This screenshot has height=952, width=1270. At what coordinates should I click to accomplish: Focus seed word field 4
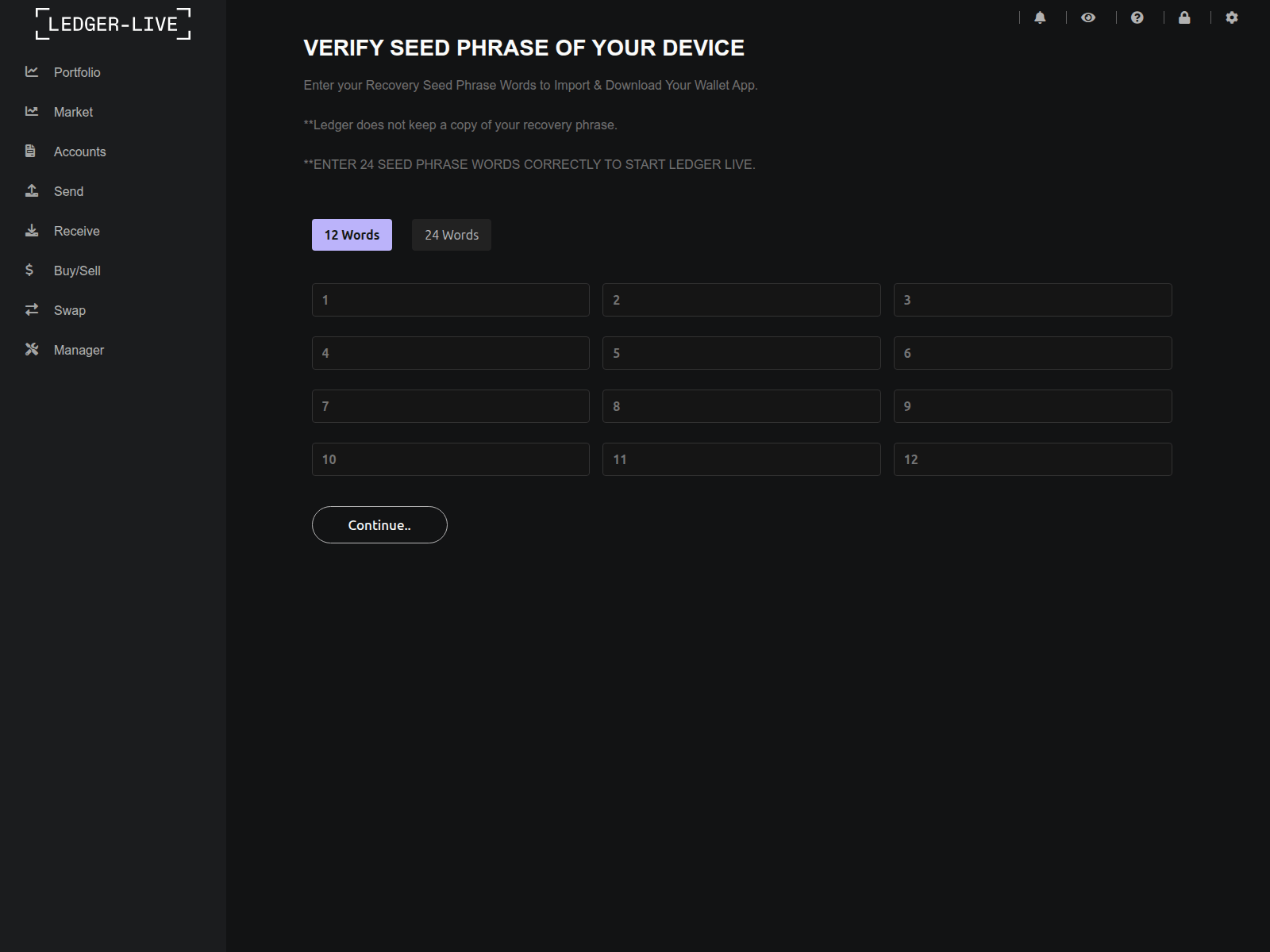tap(451, 353)
